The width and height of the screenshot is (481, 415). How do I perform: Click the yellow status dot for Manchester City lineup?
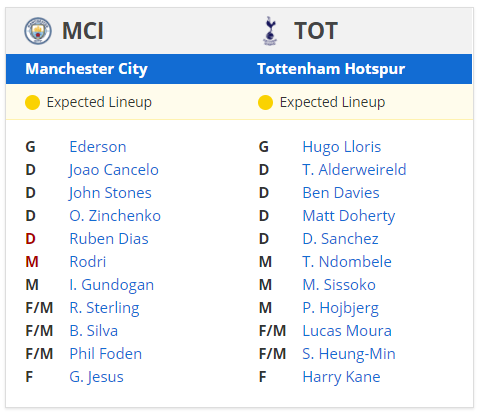tap(32, 102)
